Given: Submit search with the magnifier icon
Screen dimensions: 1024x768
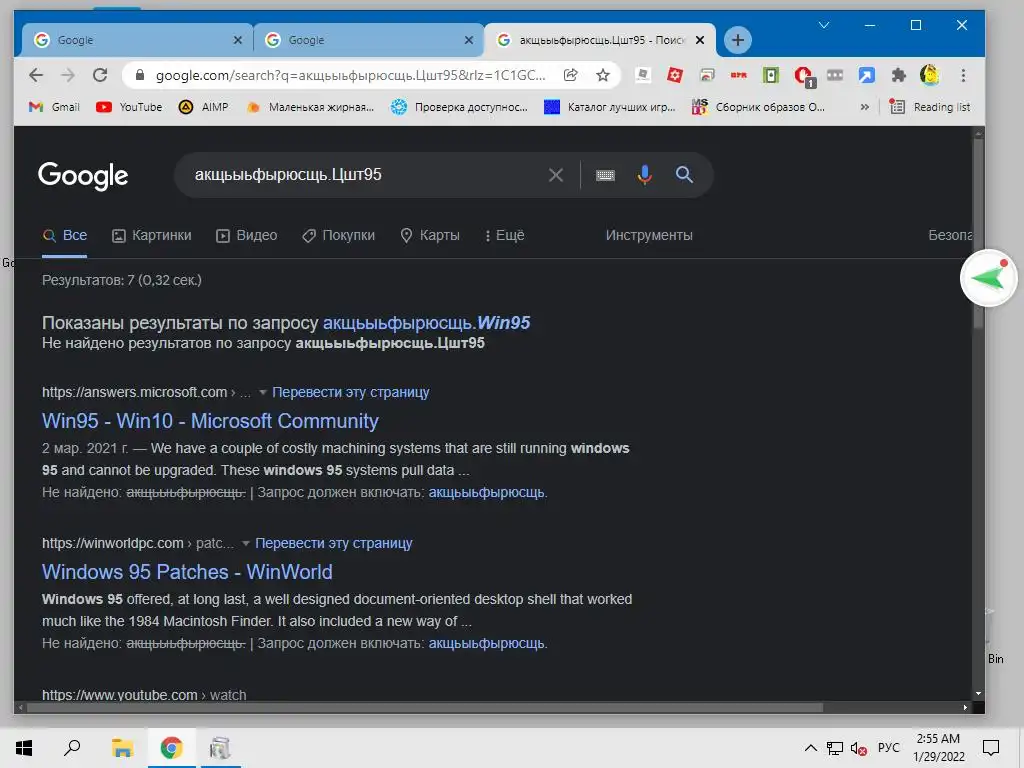Looking at the screenshot, I should 684,174.
